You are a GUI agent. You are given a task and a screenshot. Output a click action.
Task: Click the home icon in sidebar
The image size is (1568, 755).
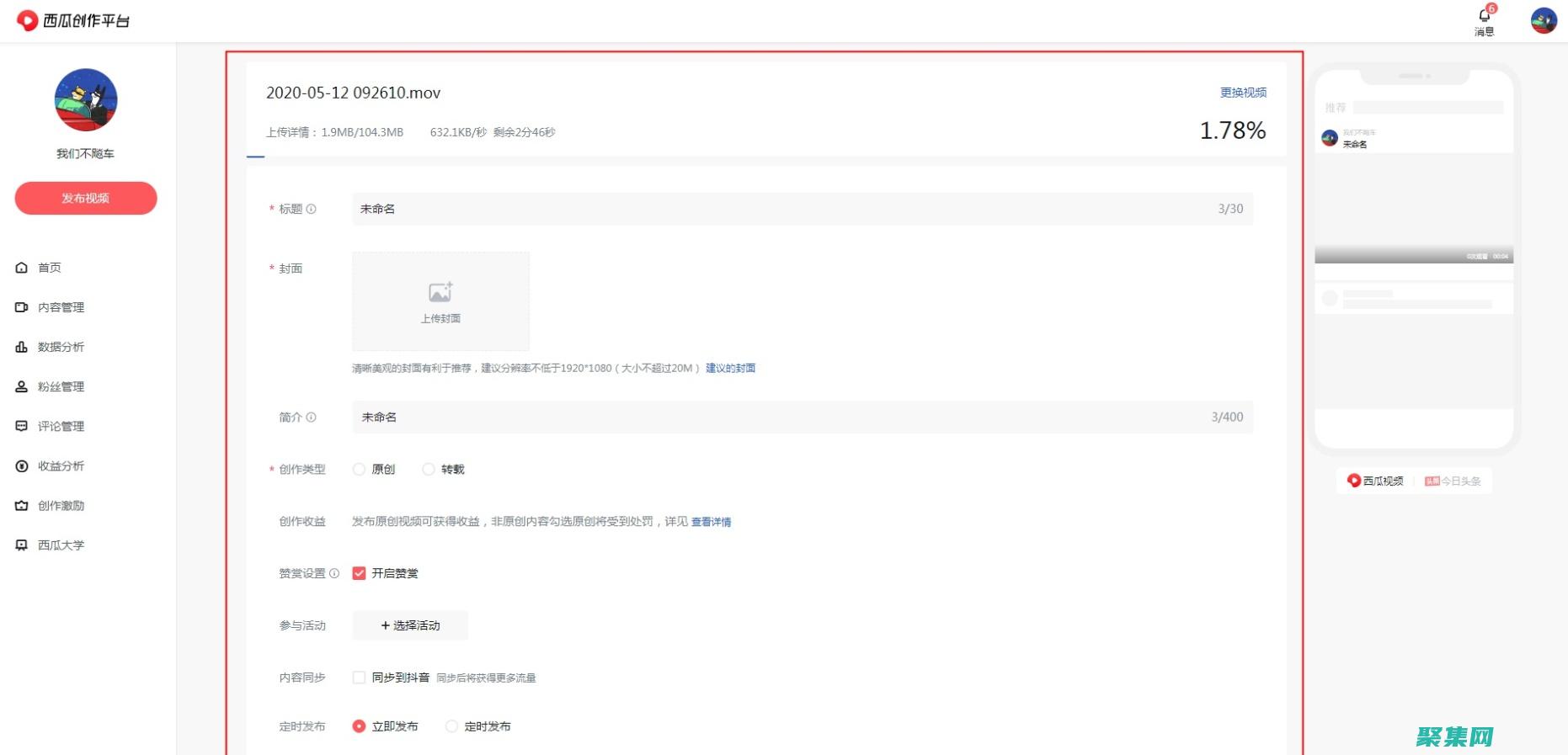click(x=22, y=268)
